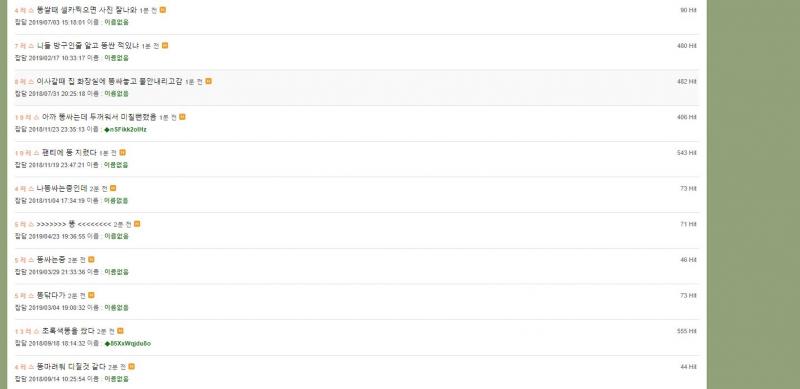Click the username ◆n5Fikk2olHz
The width and height of the screenshot is (800, 389).
pos(125,129)
